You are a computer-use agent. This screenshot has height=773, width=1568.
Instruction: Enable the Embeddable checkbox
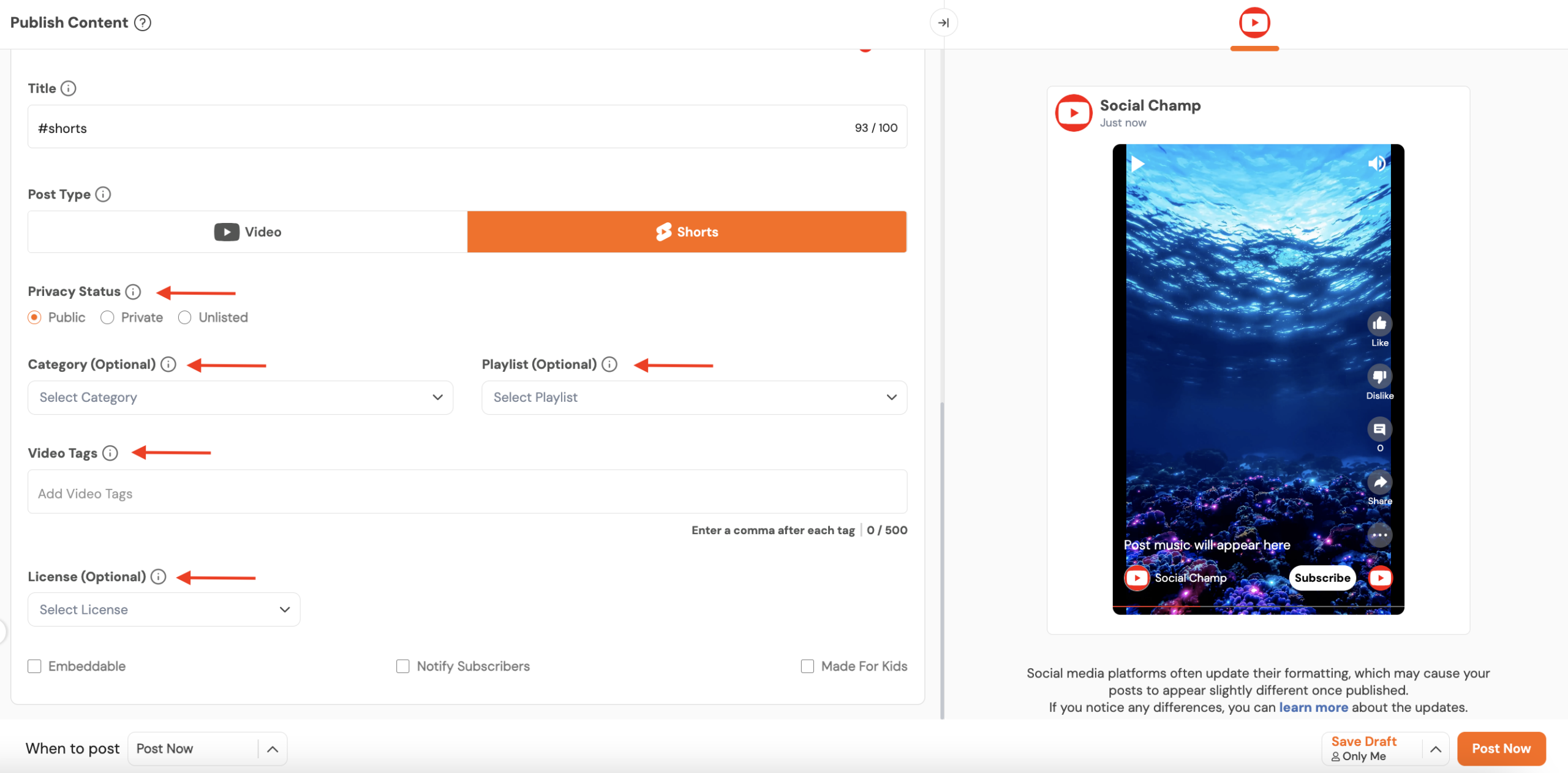coord(34,666)
